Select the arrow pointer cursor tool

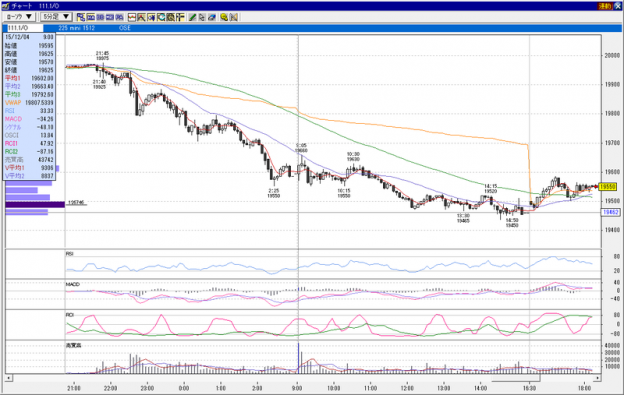[x=202, y=17]
